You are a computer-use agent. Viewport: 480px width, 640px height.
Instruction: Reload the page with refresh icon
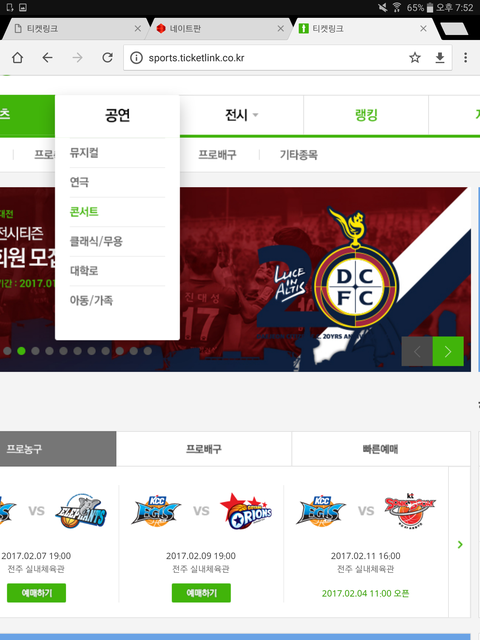coord(107,58)
